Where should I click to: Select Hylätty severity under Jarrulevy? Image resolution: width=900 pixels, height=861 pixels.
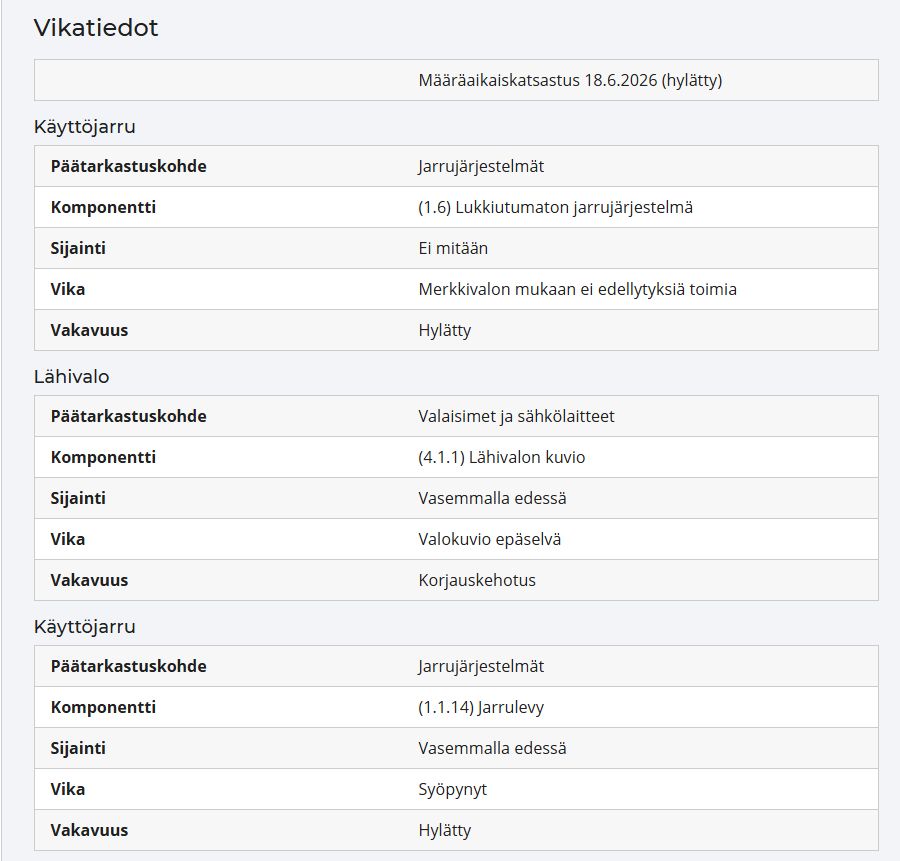445,831
